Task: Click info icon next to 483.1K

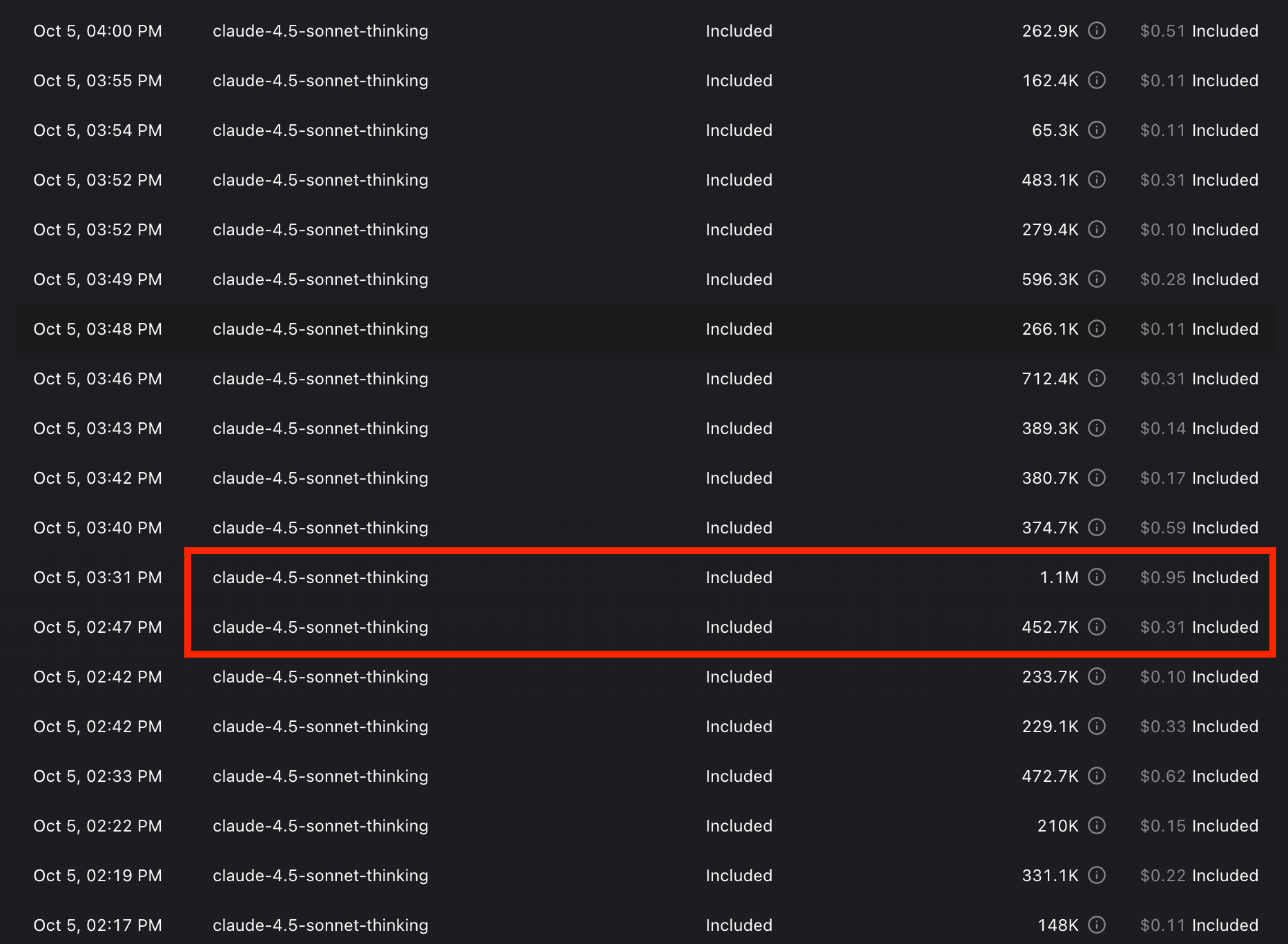Action: [1097, 179]
